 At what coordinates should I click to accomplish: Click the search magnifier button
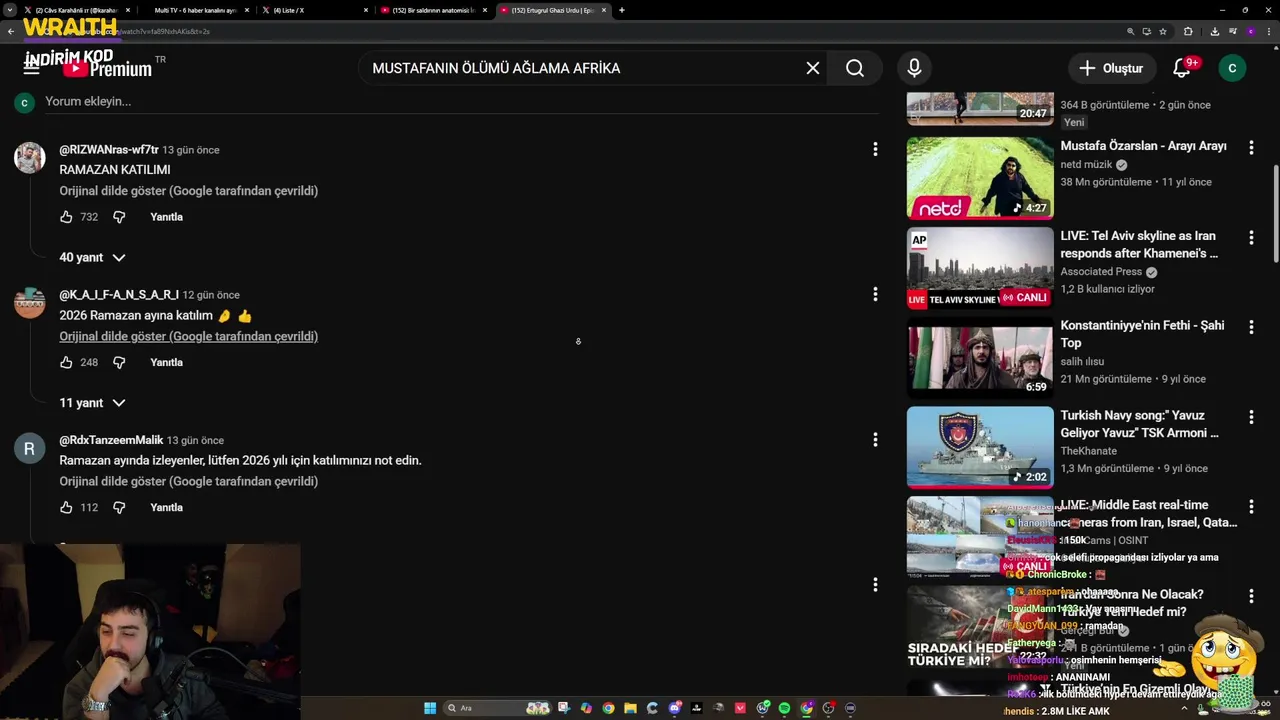point(855,68)
